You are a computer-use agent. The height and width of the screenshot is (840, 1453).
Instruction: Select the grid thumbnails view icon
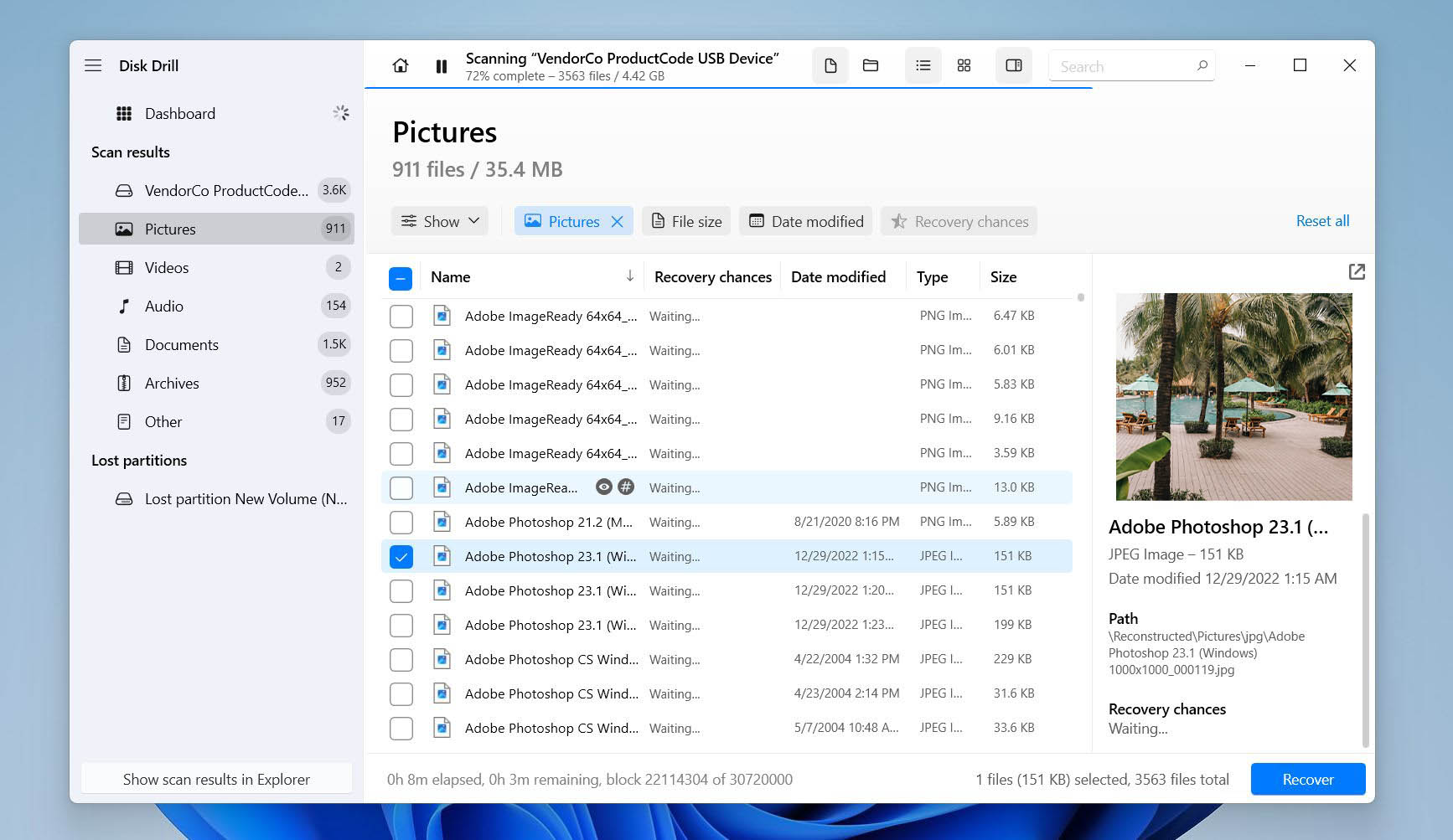point(964,65)
